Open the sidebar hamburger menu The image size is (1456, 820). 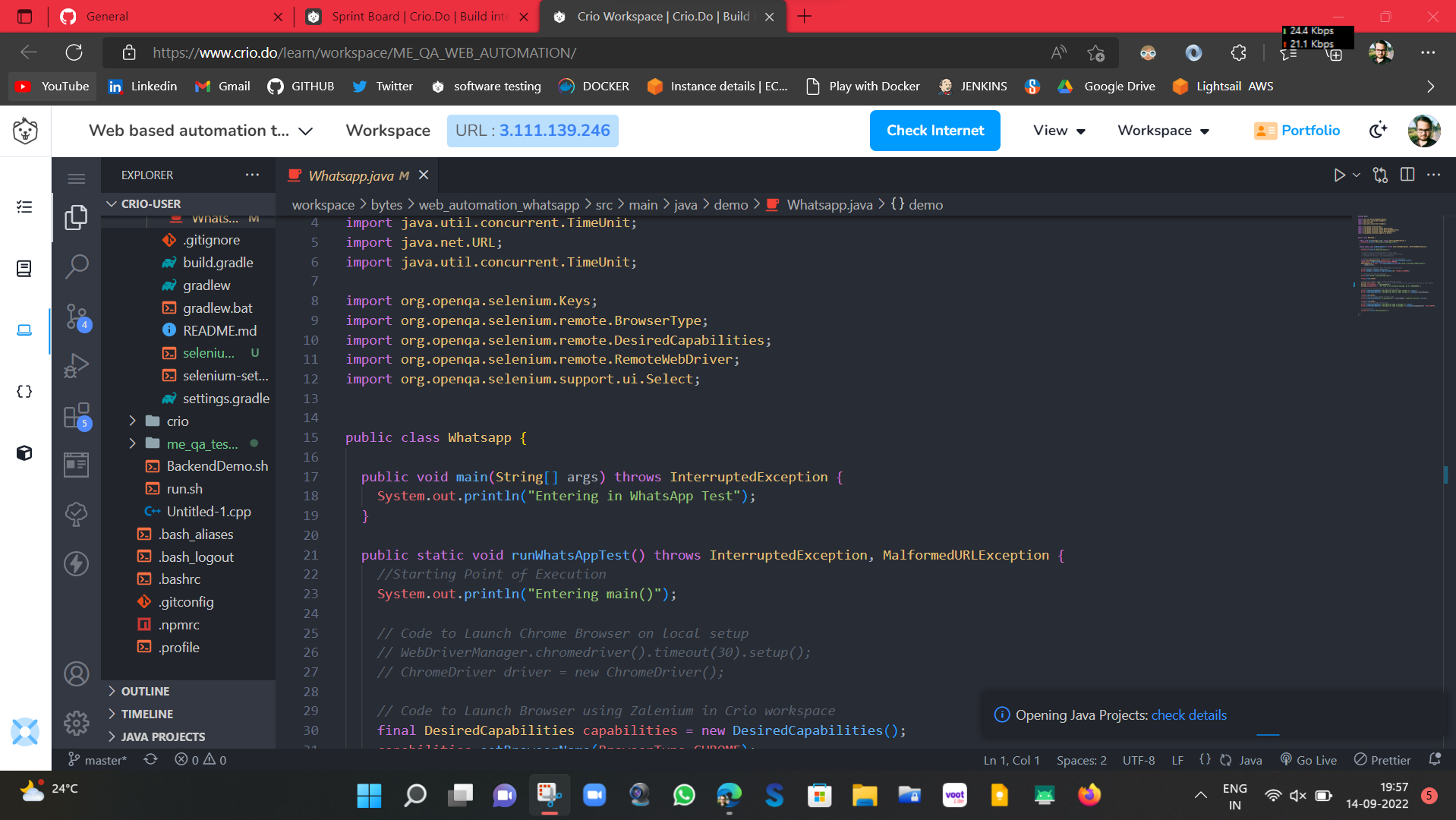click(x=76, y=178)
